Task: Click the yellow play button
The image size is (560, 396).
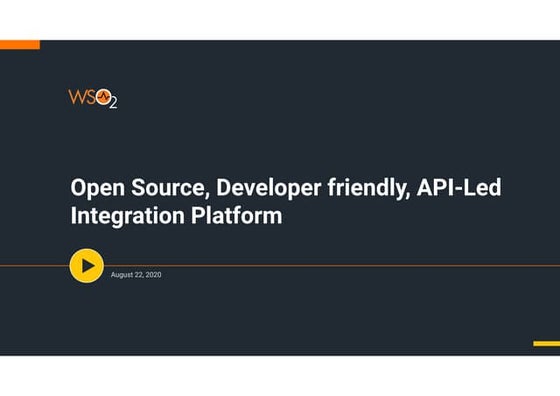Action: [87, 266]
